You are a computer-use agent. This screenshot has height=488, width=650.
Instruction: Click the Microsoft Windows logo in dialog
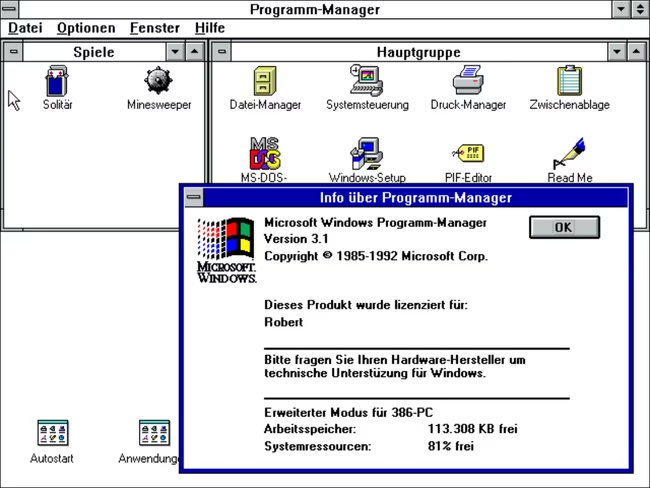click(x=226, y=250)
